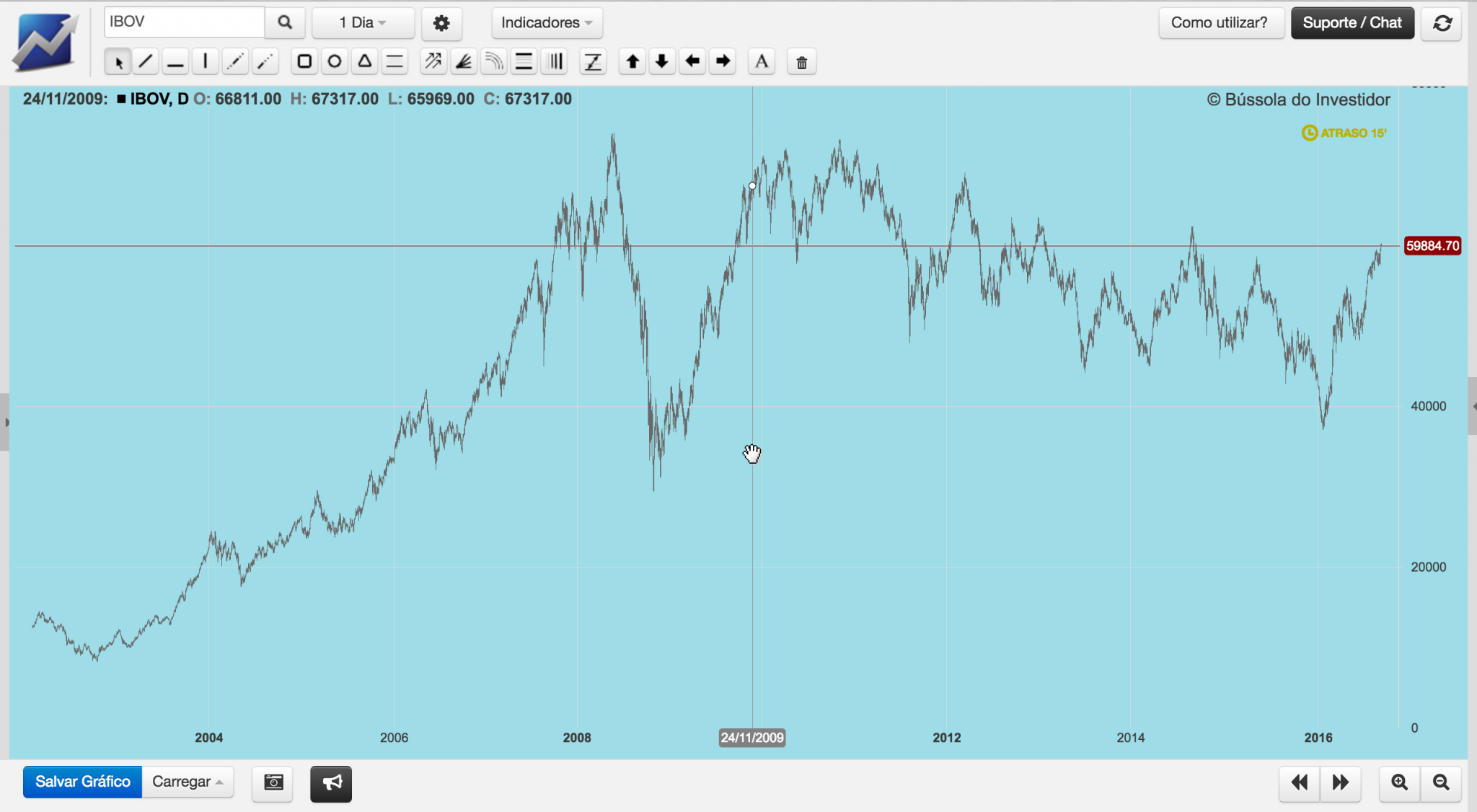Click the 2004 axis label
This screenshot has width=1477, height=812.
[209, 738]
